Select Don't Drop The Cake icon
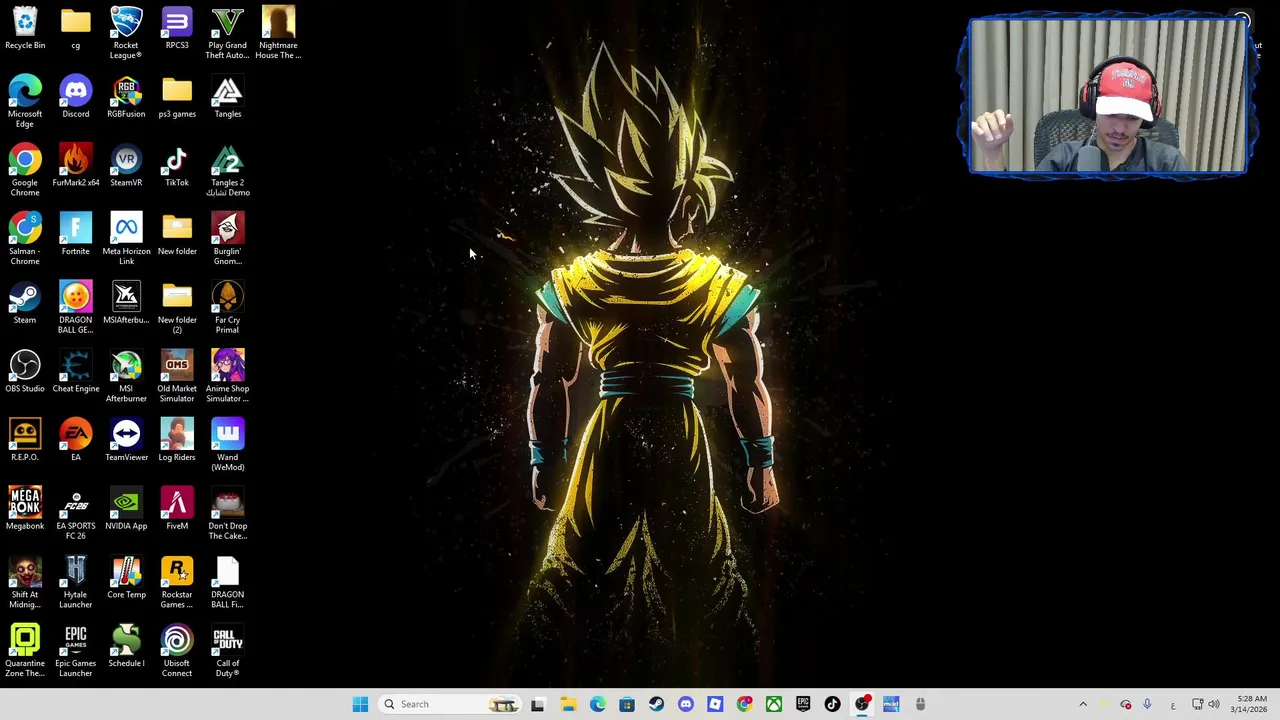The width and height of the screenshot is (1280, 720). [227, 513]
